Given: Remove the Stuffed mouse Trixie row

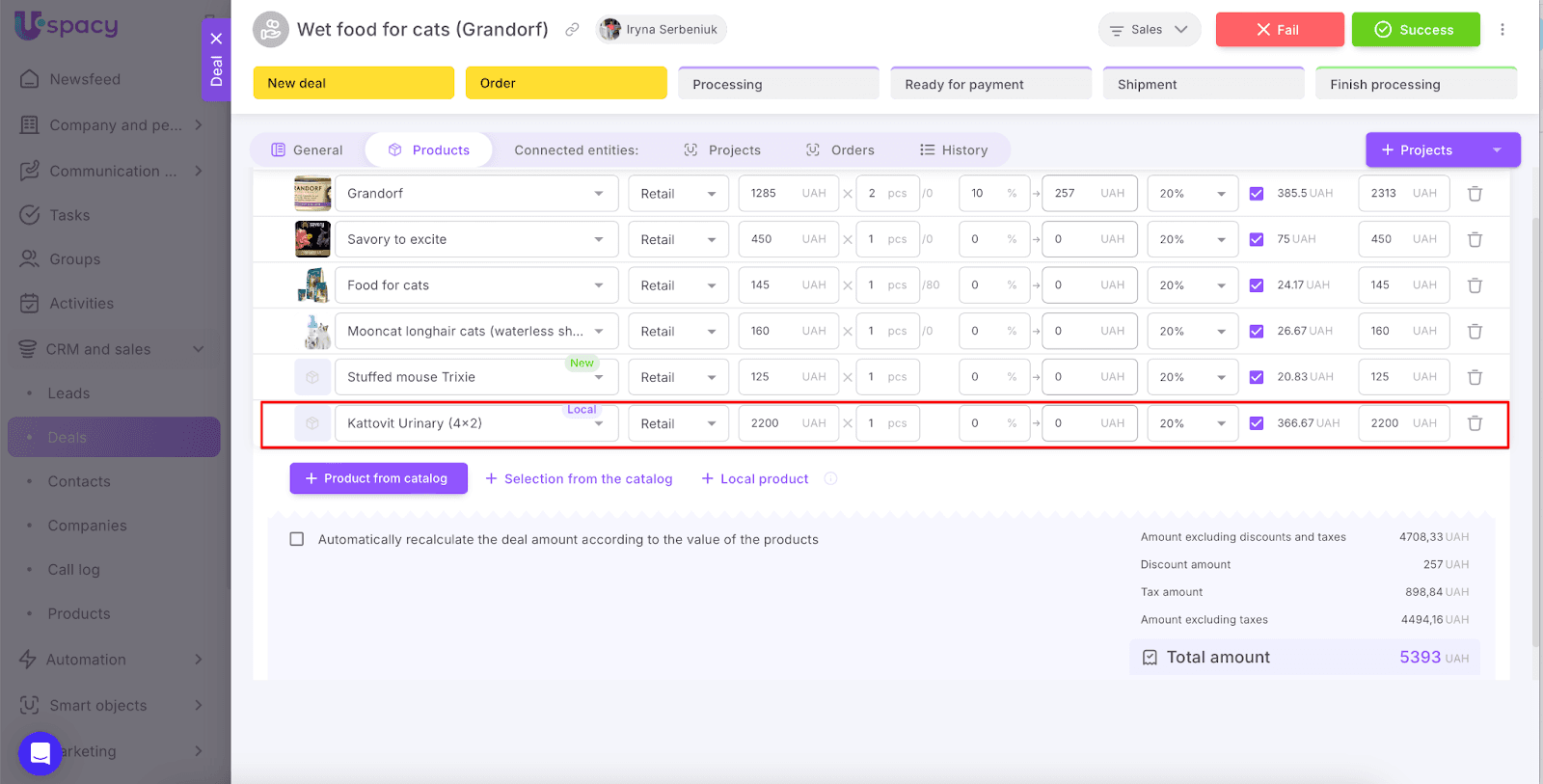Looking at the screenshot, I should 1475,377.
